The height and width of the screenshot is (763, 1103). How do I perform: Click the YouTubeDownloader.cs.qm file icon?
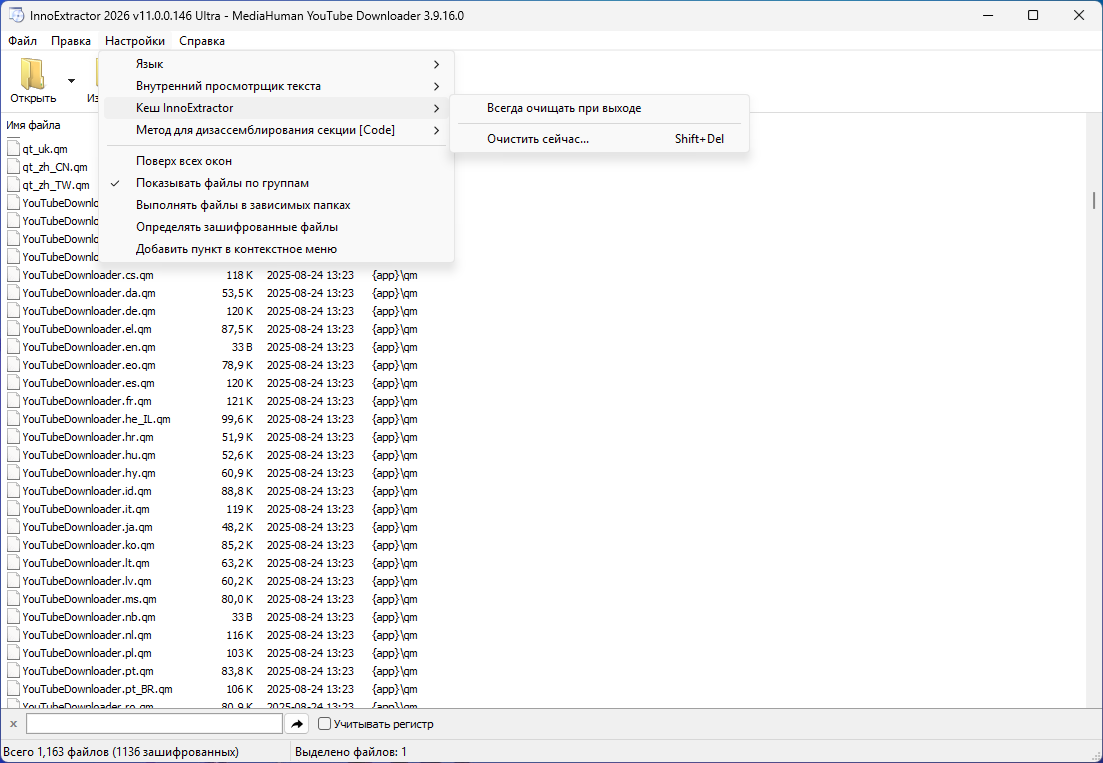[x=13, y=275]
